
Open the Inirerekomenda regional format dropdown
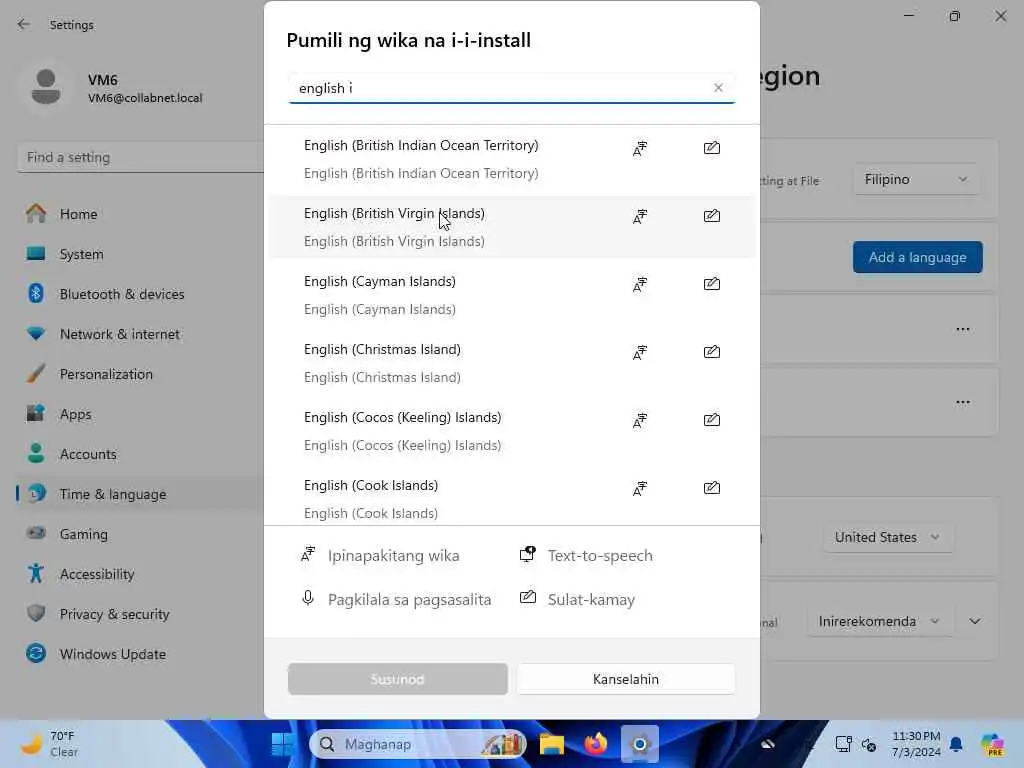click(x=879, y=621)
